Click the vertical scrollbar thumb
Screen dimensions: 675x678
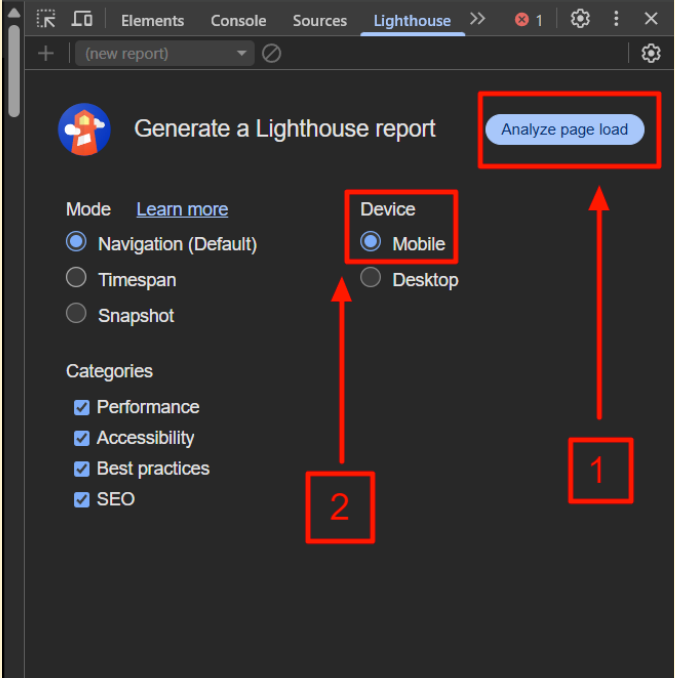(14, 71)
